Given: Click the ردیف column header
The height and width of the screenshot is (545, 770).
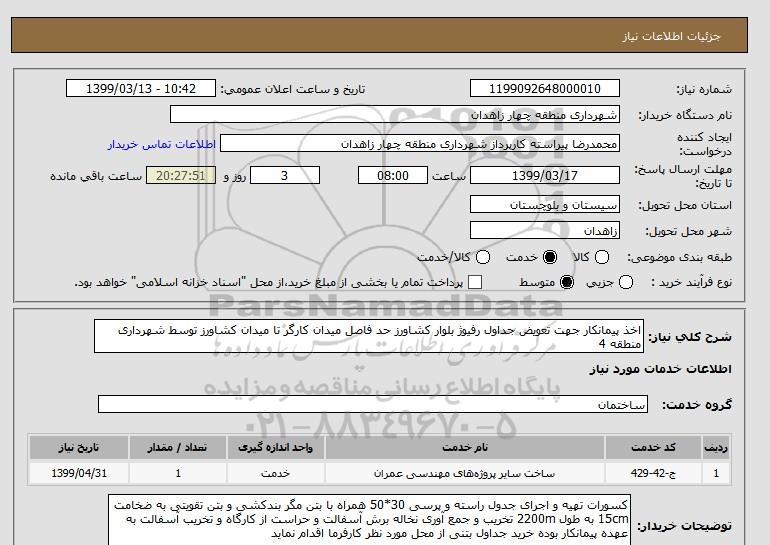Looking at the screenshot, I should tap(716, 447).
